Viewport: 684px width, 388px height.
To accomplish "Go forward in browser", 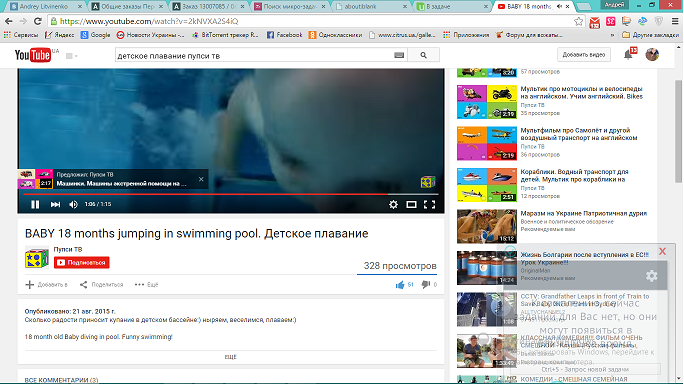I will pos(23,21).
